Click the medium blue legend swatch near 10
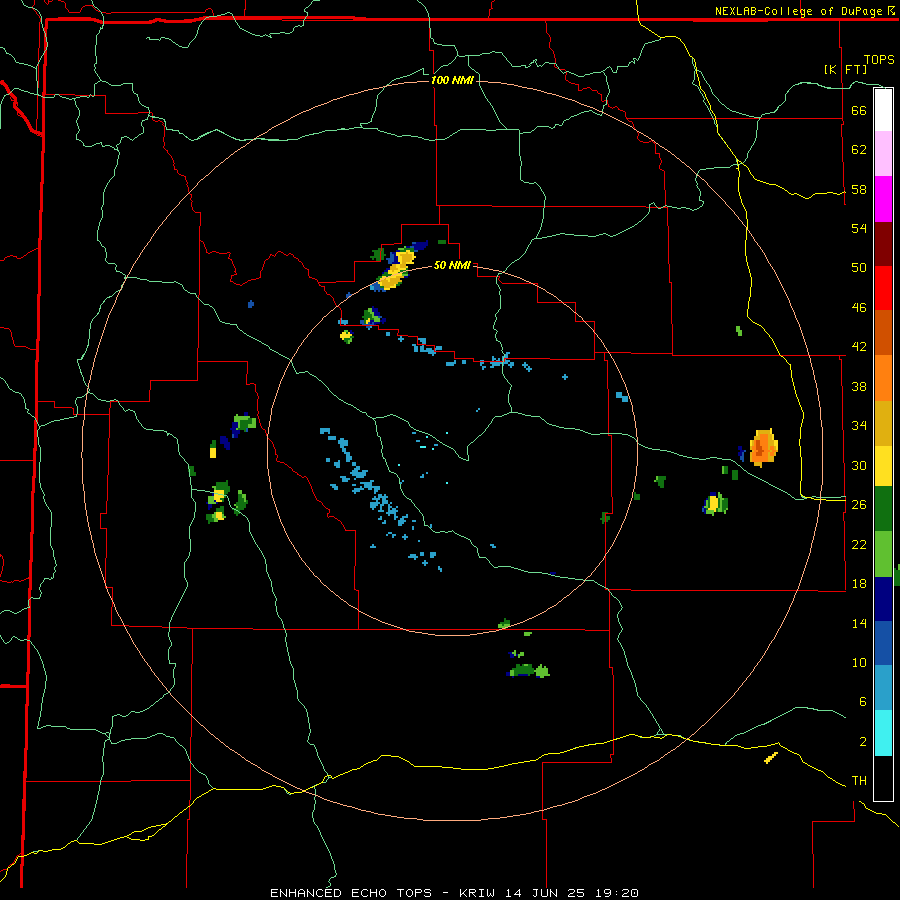This screenshot has width=900, height=900. tap(883, 643)
